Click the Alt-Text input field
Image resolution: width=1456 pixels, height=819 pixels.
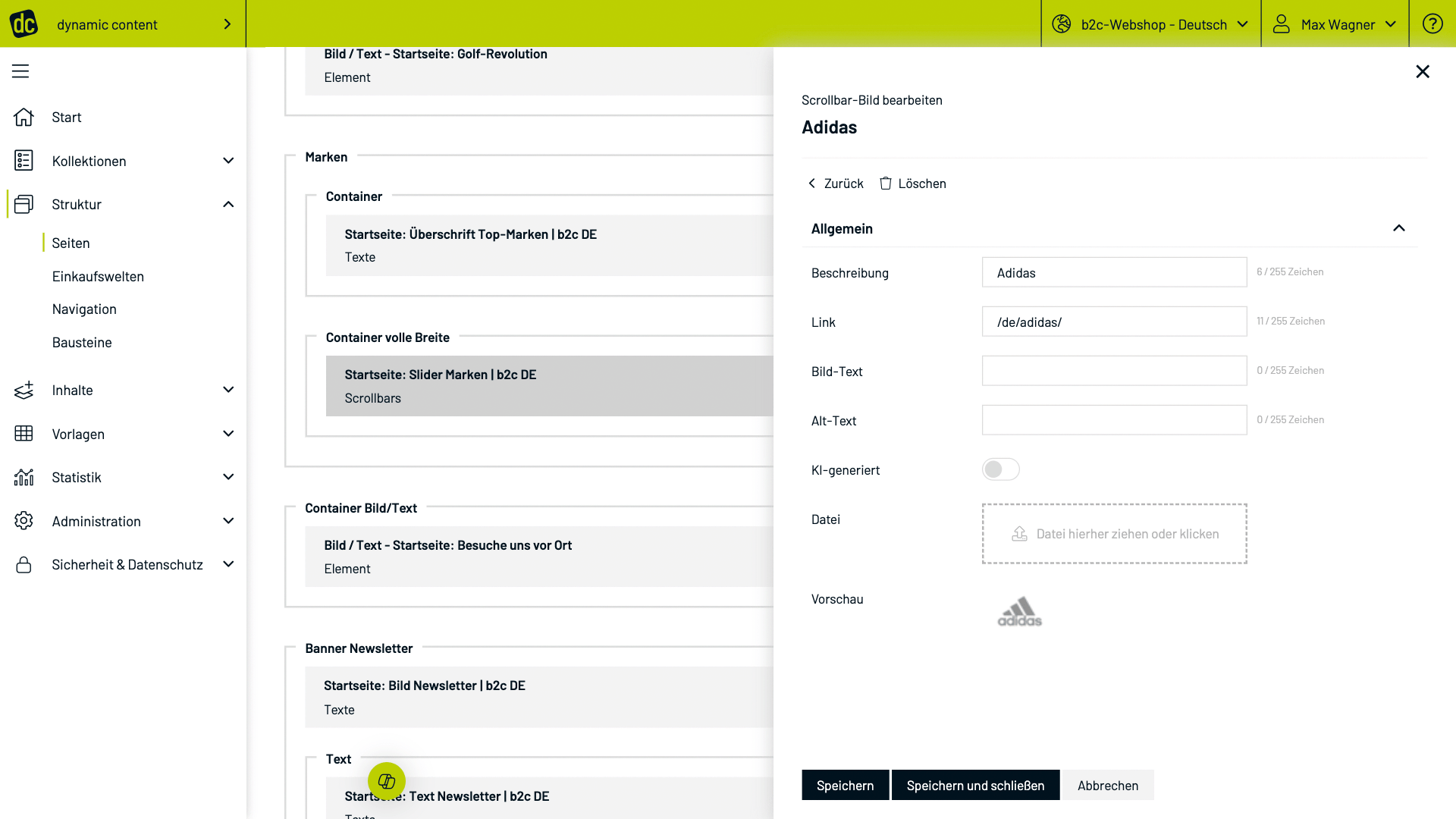(x=1114, y=420)
